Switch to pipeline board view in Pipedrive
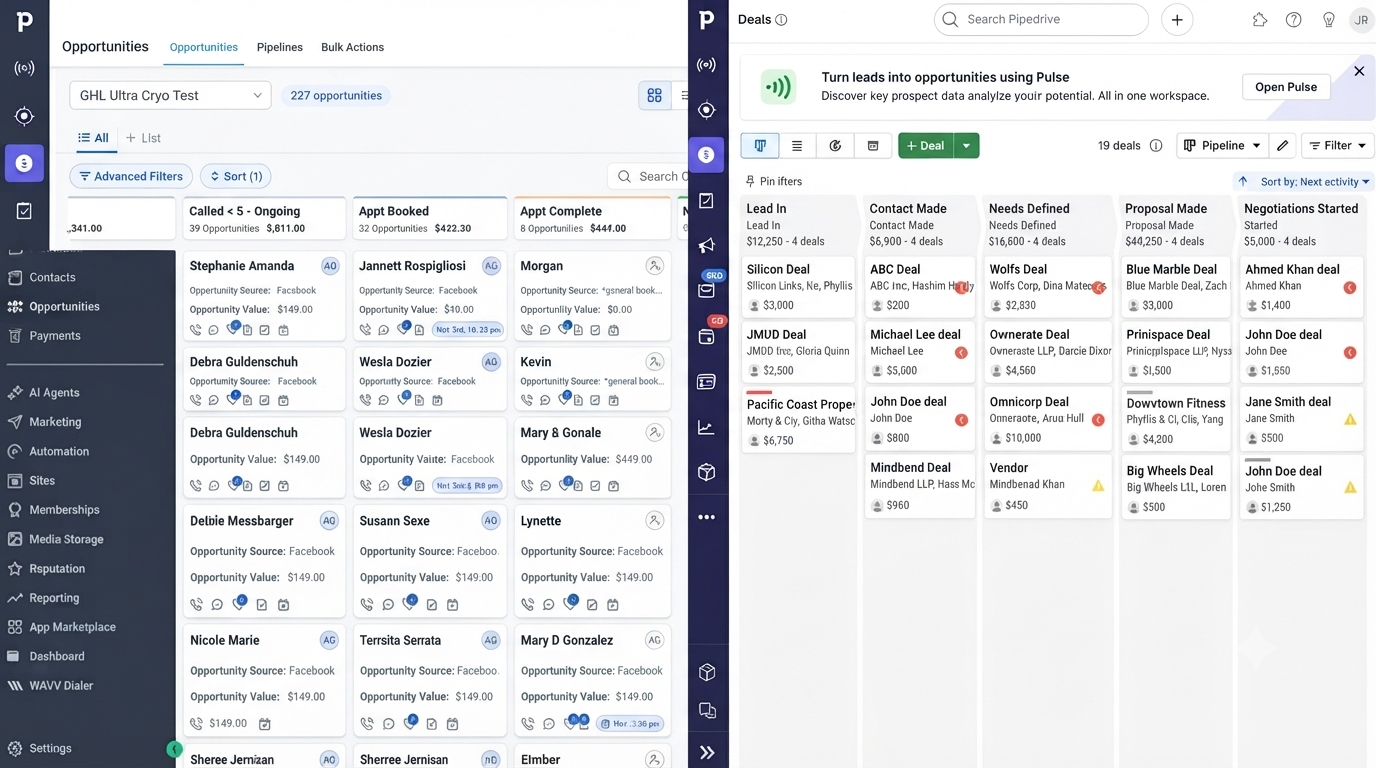The image size is (1376, 768). click(x=760, y=146)
